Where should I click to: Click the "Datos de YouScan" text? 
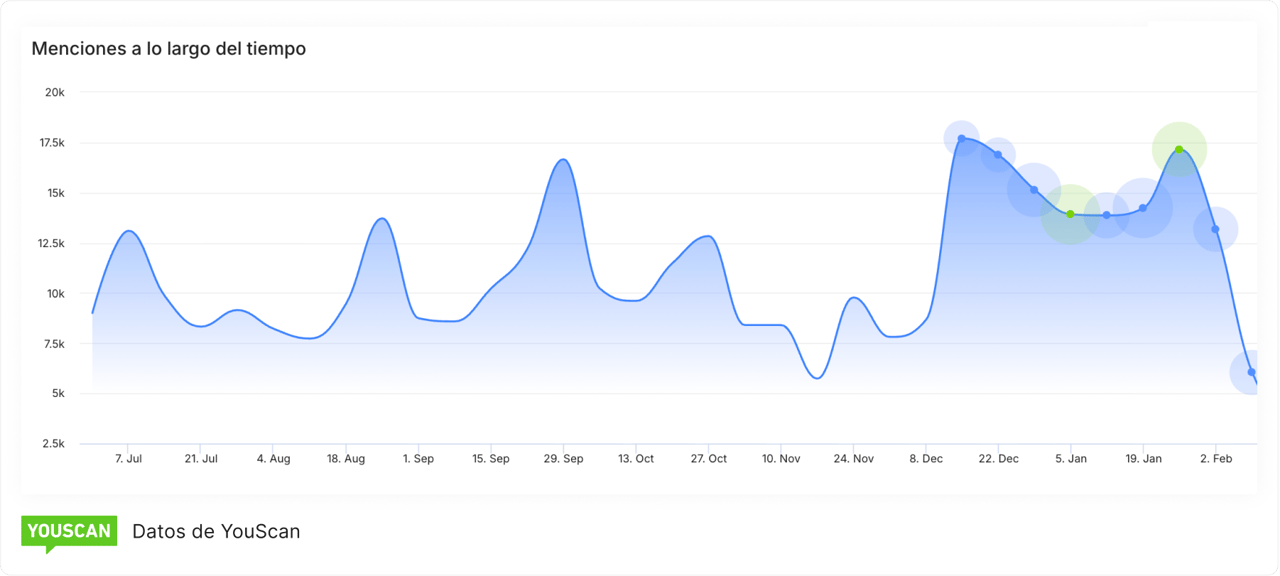(216, 531)
